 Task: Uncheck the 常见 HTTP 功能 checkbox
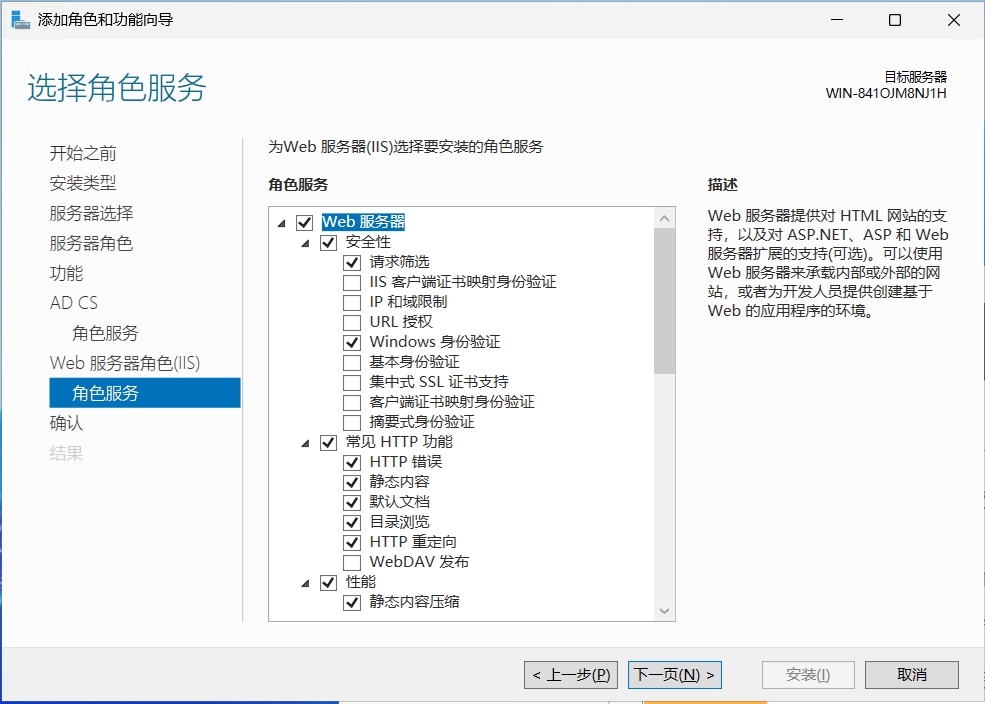(329, 443)
